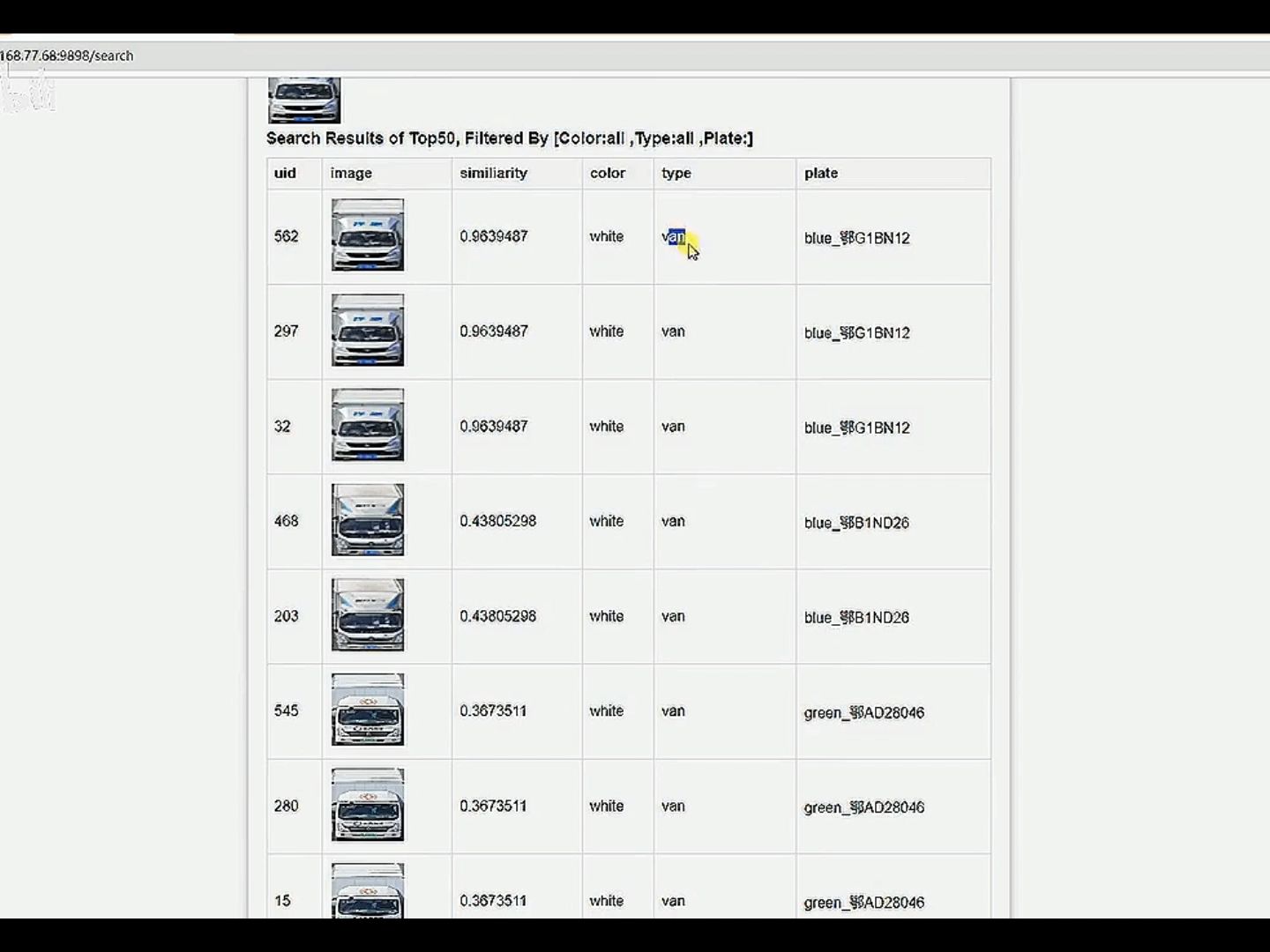
Task: Open the vehicle thumbnail for uid 15
Action: tap(368, 891)
